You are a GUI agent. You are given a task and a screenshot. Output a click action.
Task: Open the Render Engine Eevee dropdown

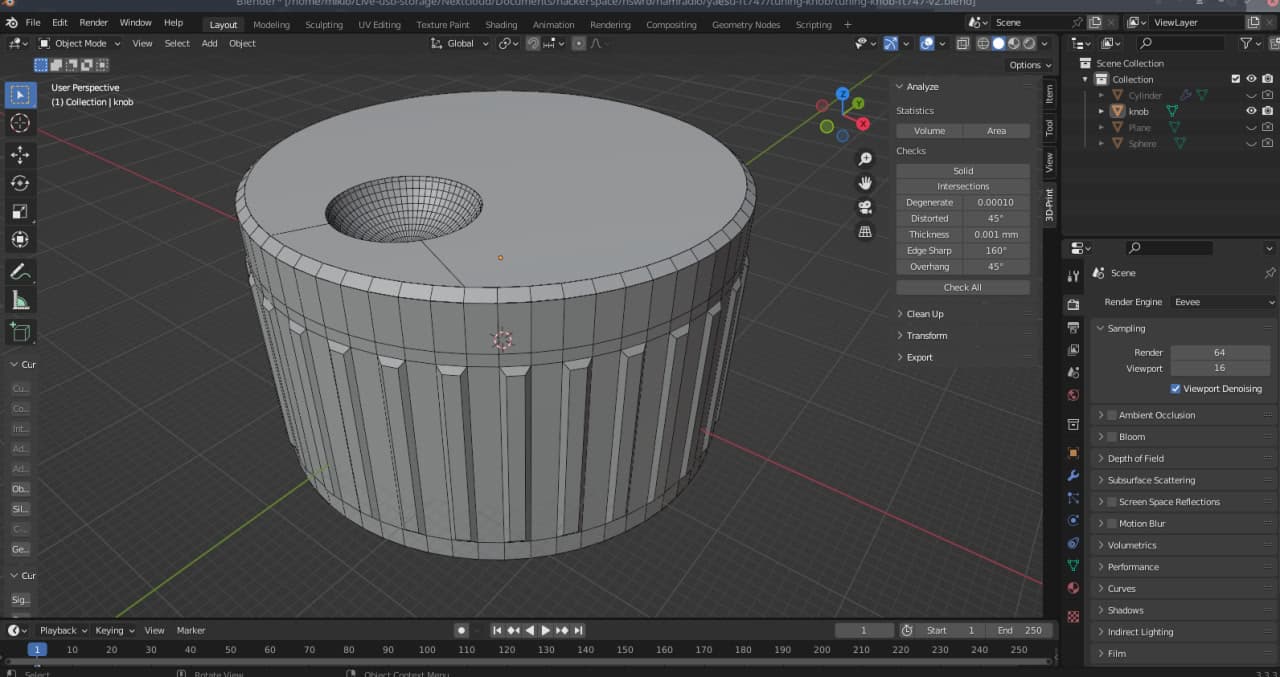click(1223, 302)
